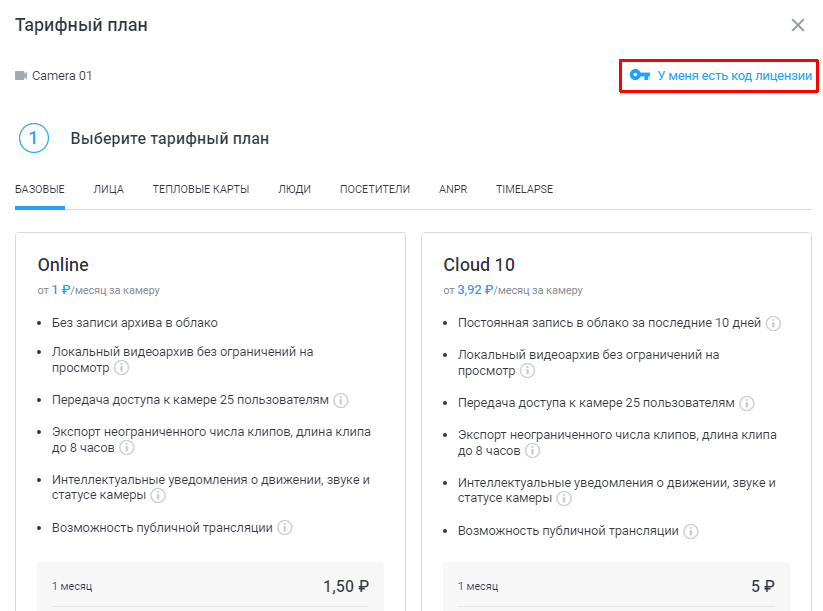Click info icon for Cloud 10 local archive
823x611 pixels.
pyautogui.click(x=528, y=370)
